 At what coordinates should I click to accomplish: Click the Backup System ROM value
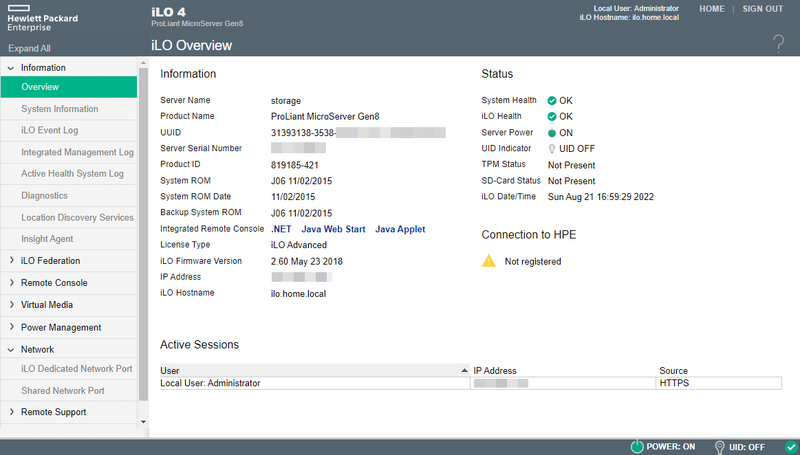pos(301,213)
